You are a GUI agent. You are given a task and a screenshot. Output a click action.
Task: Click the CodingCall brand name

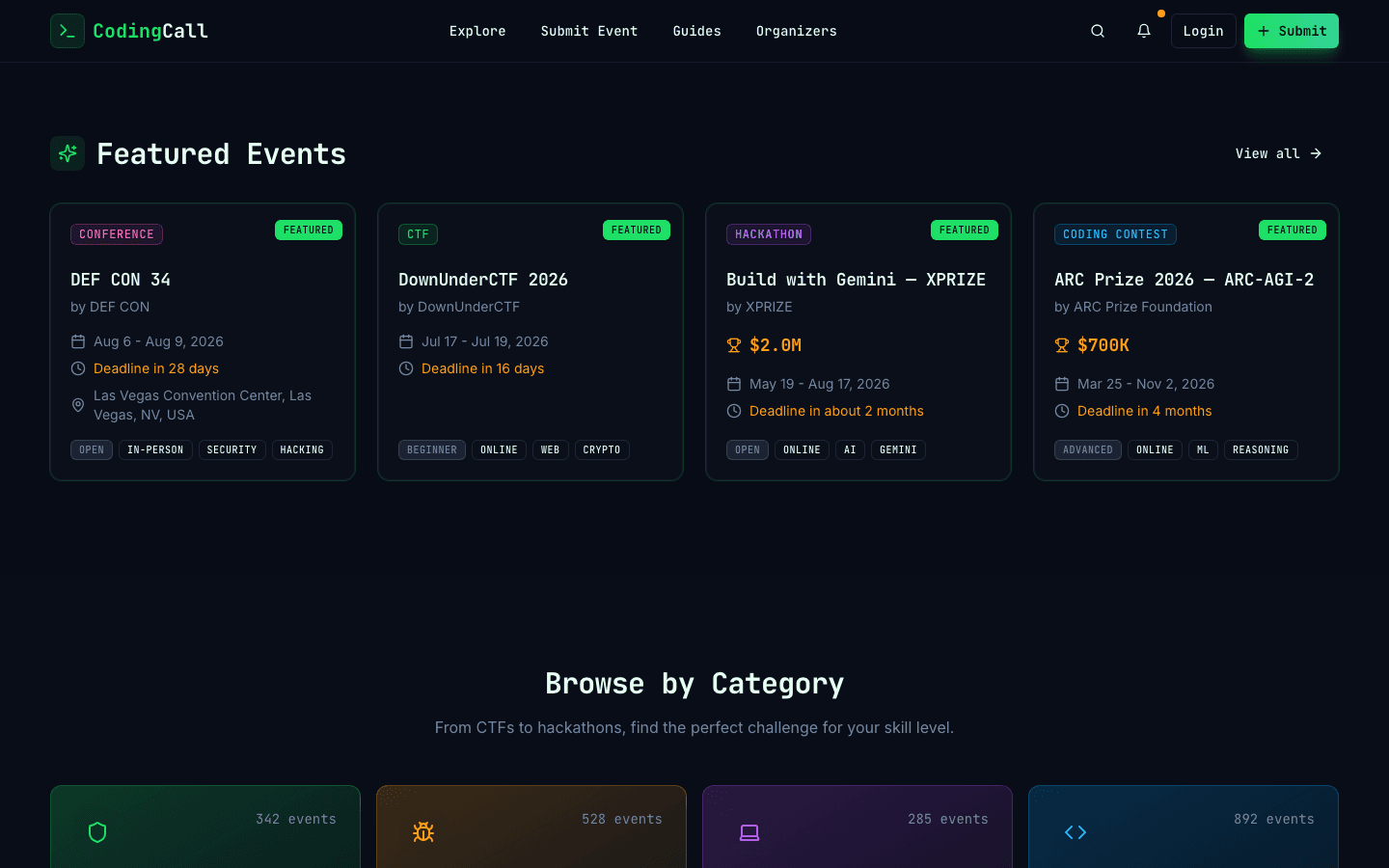click(x=150, y=31)
